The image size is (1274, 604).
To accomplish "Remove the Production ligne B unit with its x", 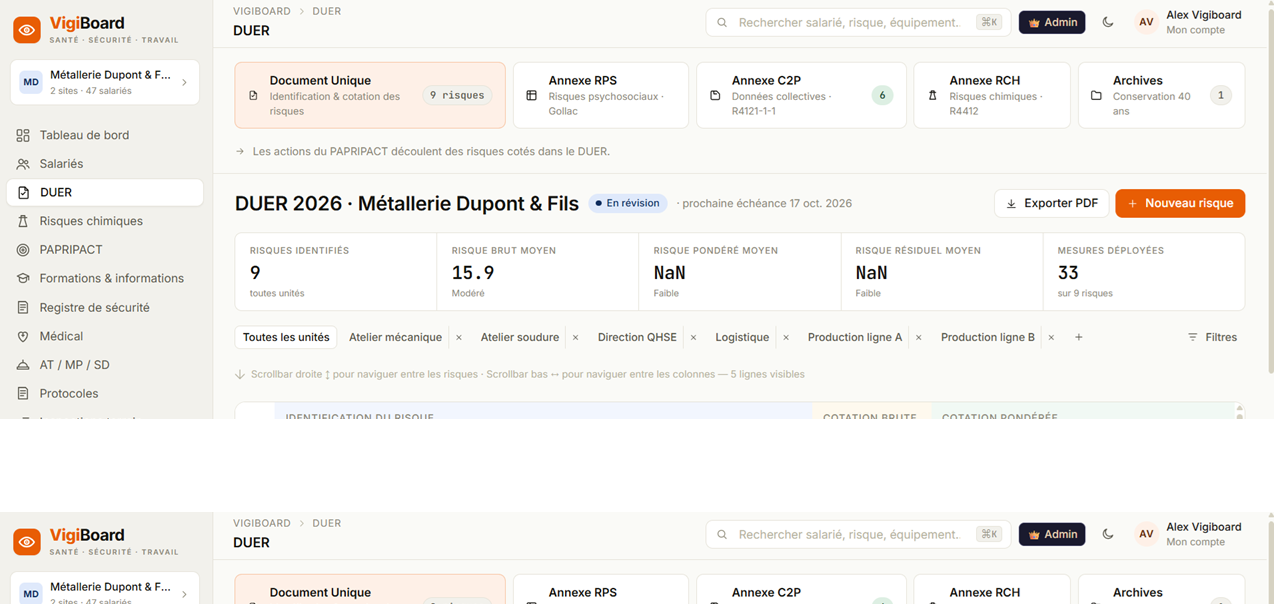I will [x=1051, y=338].
